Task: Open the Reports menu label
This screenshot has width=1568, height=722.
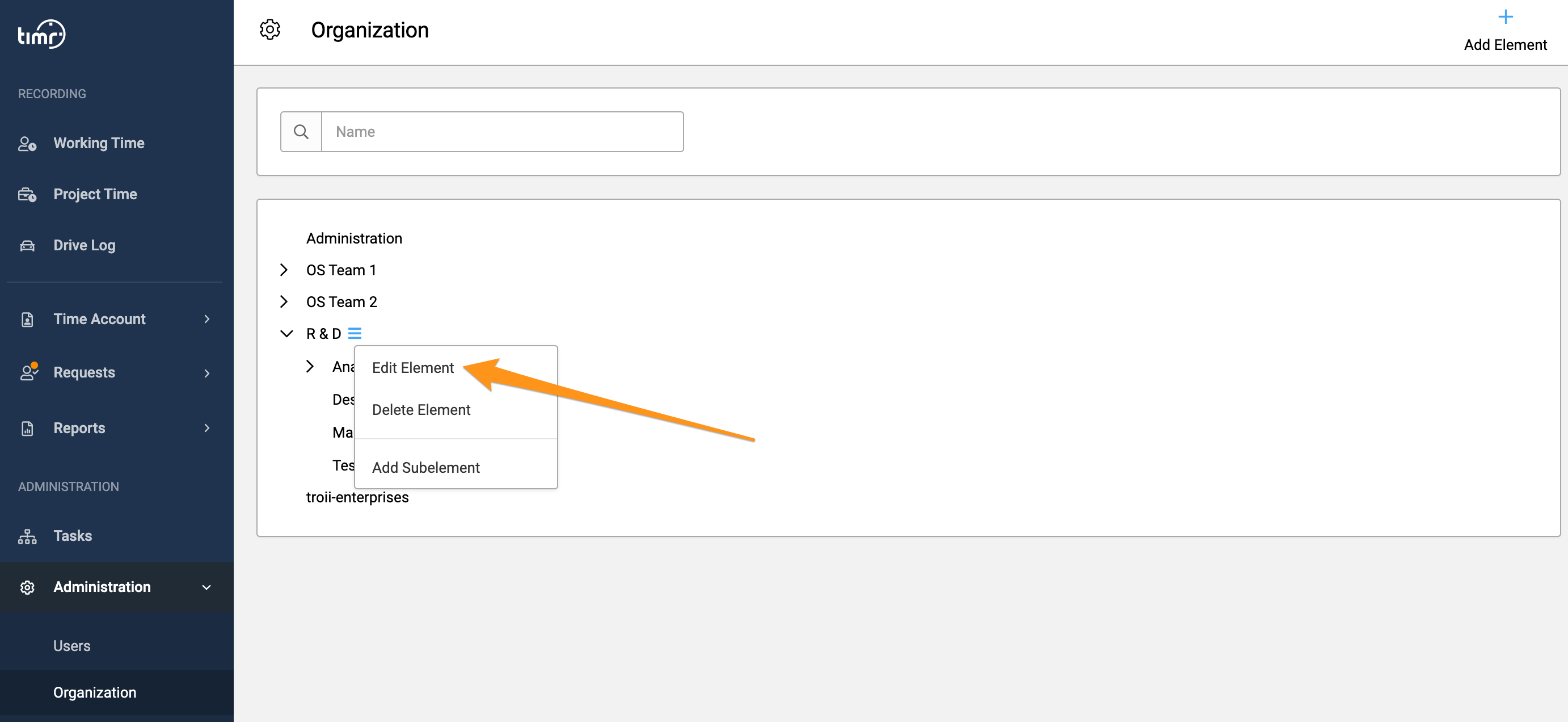Action: pyautogui.click(x=79, y=429)
